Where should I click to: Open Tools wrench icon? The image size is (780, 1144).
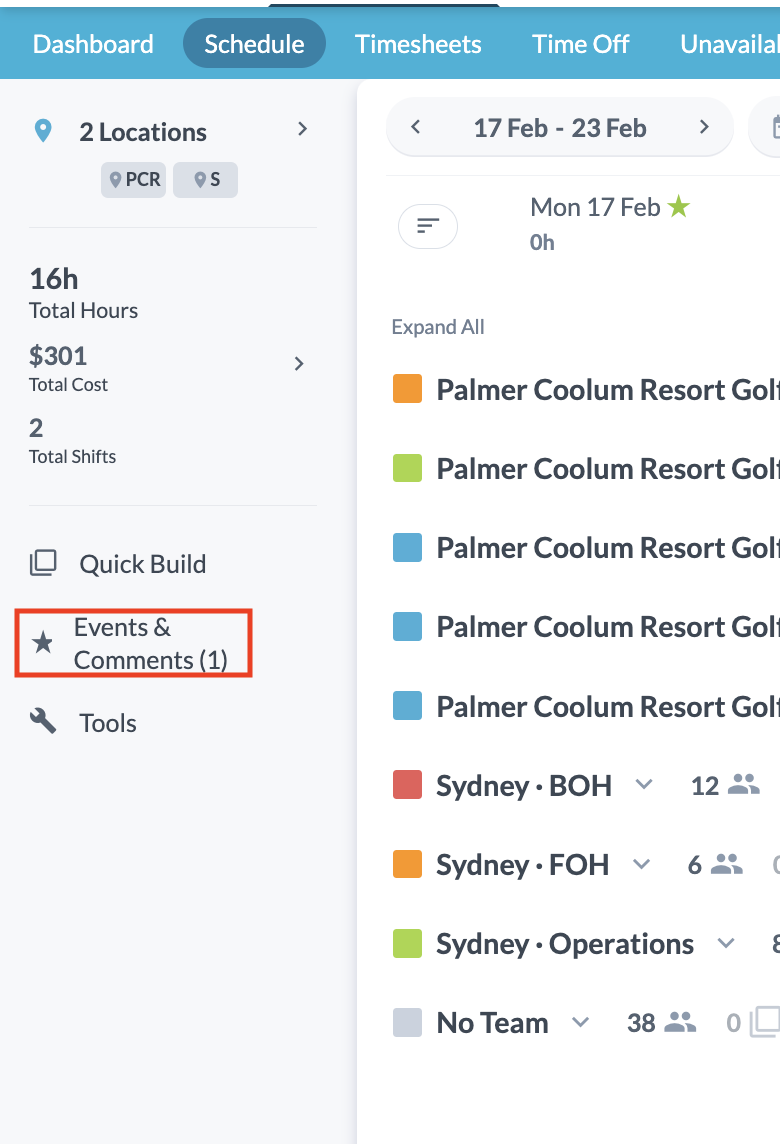43,722
